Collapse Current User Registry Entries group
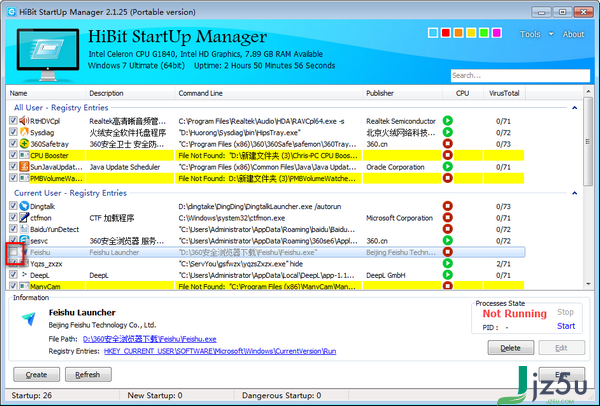Screen dimensions: 600x406 pos(574,193)
